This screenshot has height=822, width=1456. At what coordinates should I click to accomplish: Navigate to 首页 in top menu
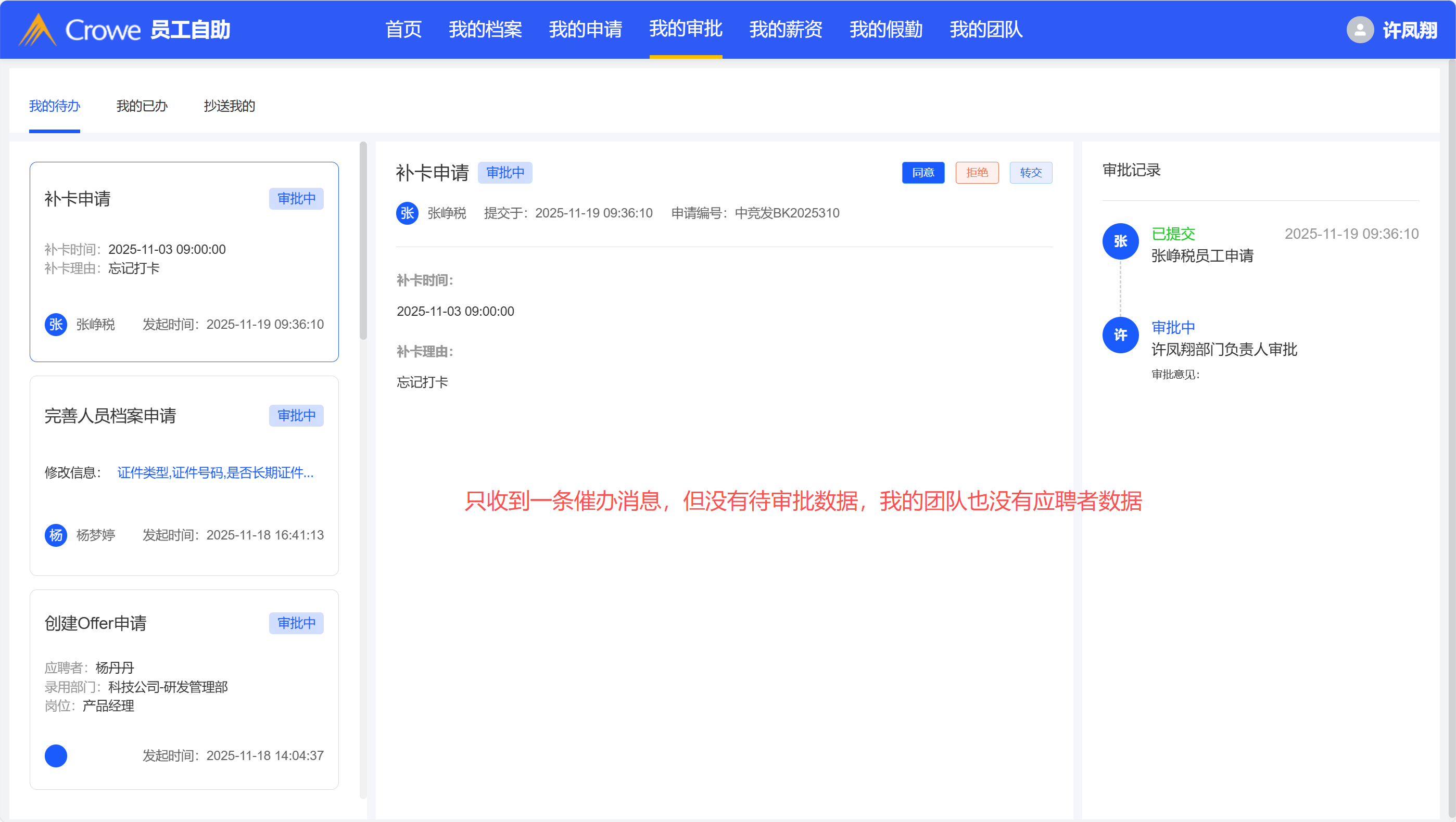pos(403,29)
